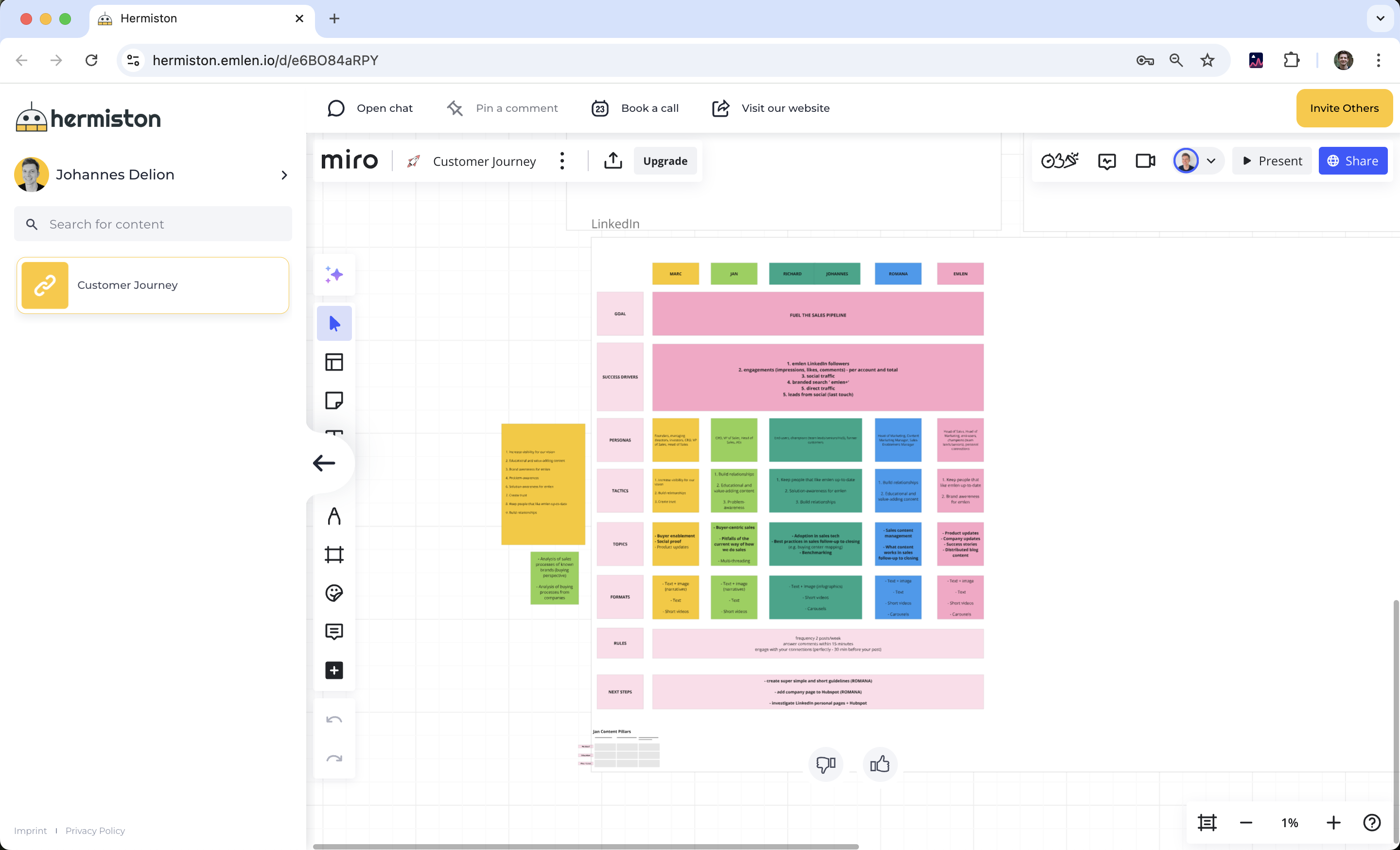Click the Miro AI sparkle tool
The height and width of the screenshot is (850, 1400).
pos(334,275)
